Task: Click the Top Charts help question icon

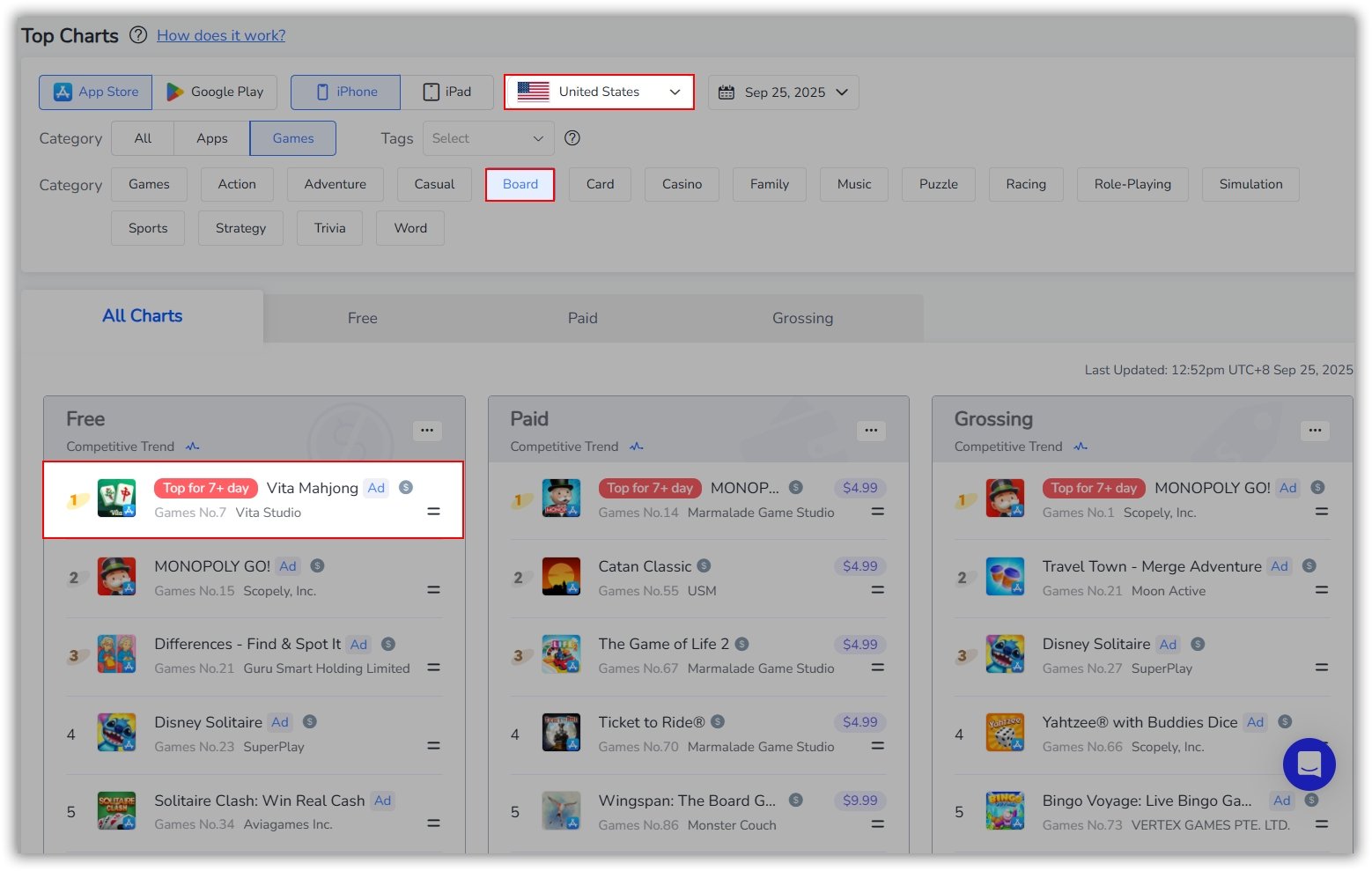Action: coord(138,35)
